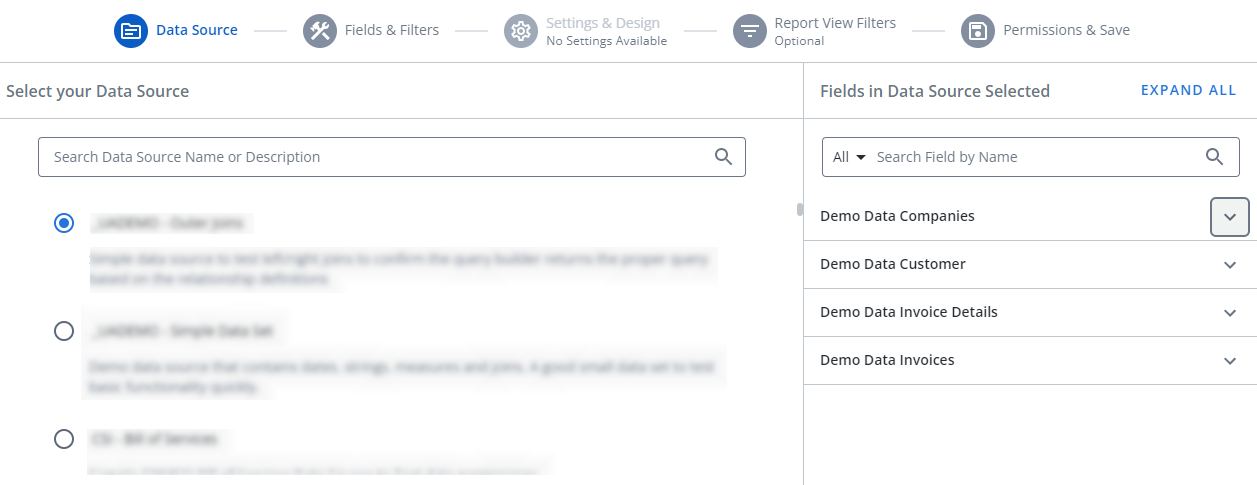
Task: Click the EXPAND ALL link
Action: click(1188, 90)
